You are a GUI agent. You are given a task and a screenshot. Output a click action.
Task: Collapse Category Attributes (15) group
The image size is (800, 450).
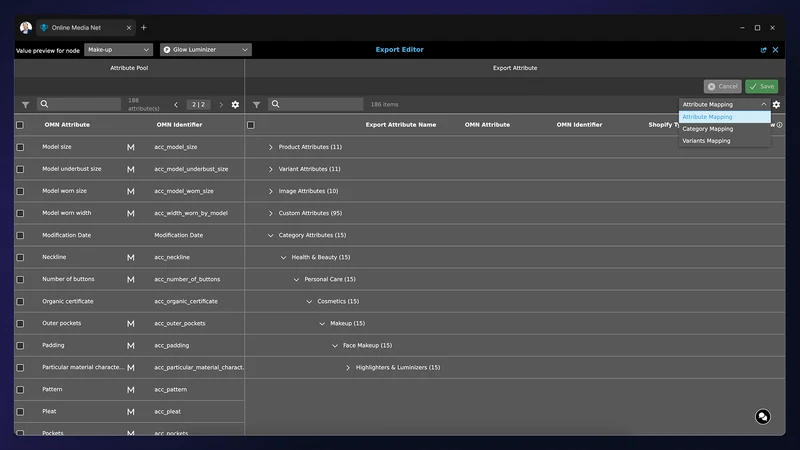click(x=271, y=235)
